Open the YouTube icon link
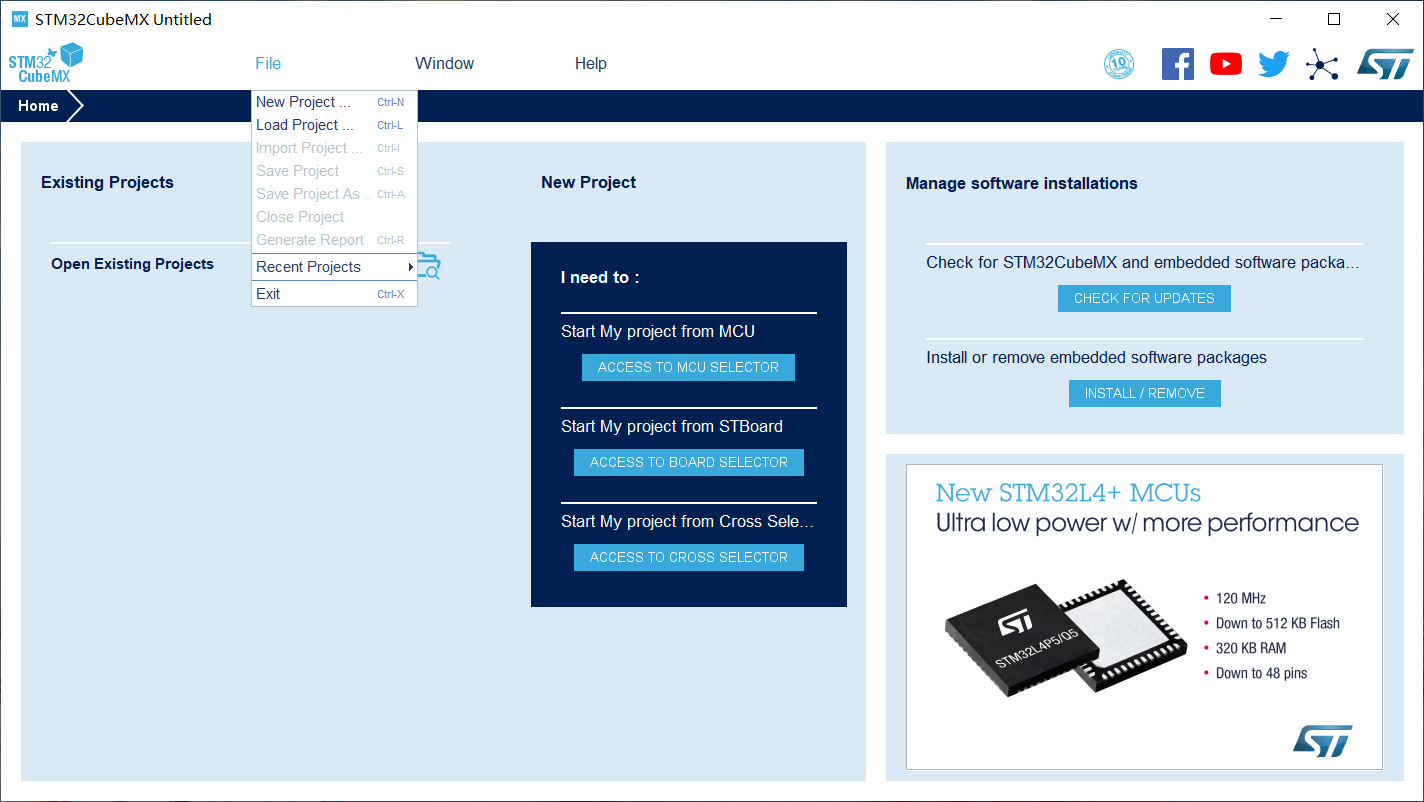Viewport: 1424px width, 802px height. pyautogui.click(x=1226, y=64)
